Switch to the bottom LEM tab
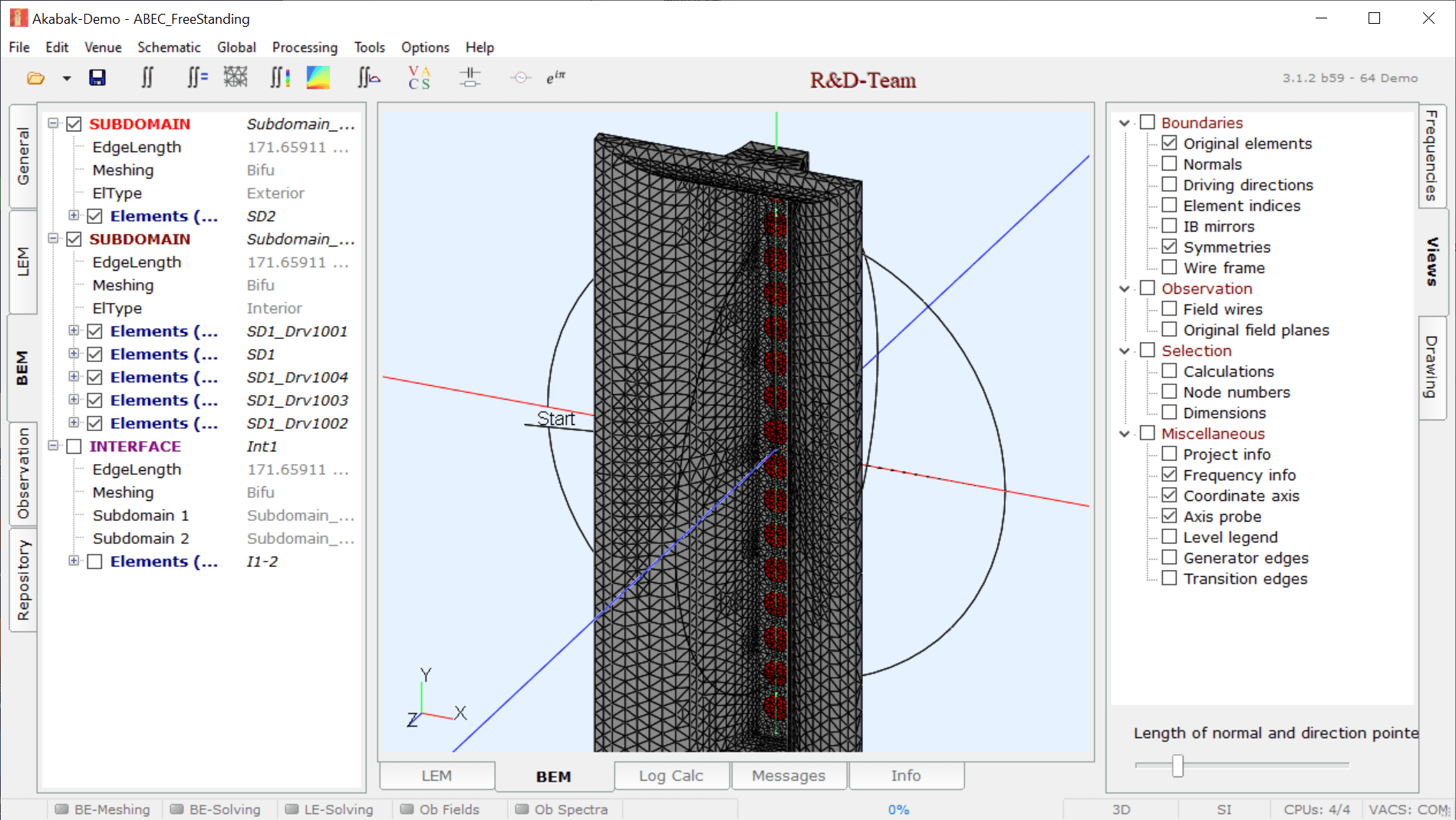The image size is (1456, 820). (x=436, y=776)
